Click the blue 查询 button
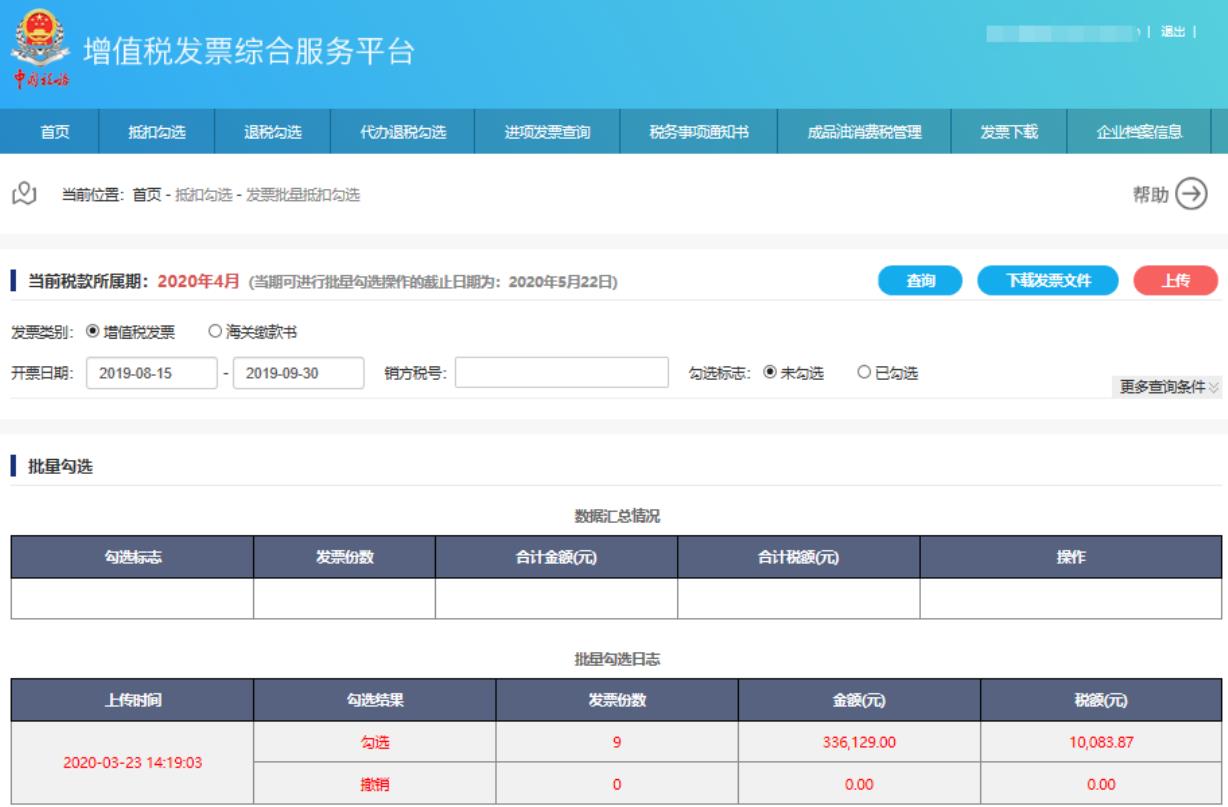Image resolution: width=1228 pixels, height=807 pixels. point(920,282)
